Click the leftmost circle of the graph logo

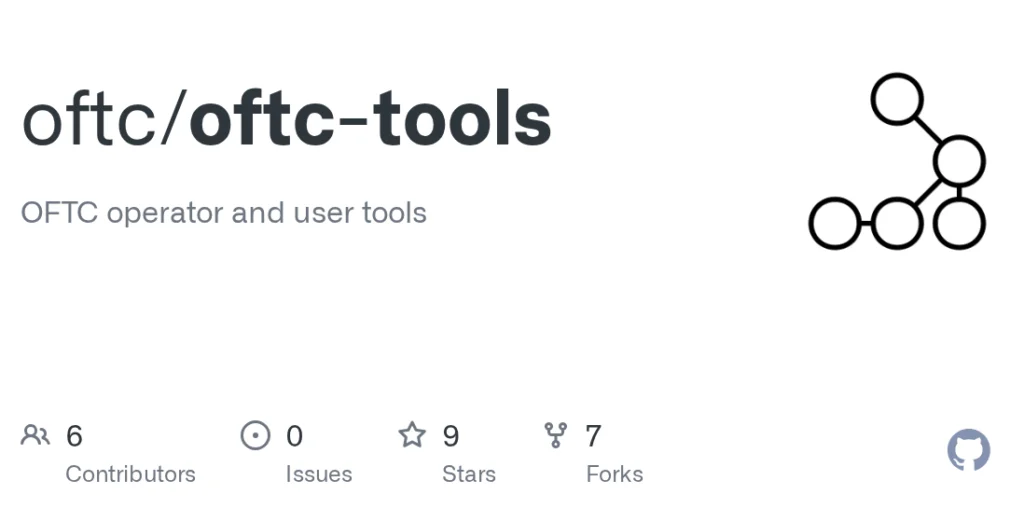click(x=834, y=223)
